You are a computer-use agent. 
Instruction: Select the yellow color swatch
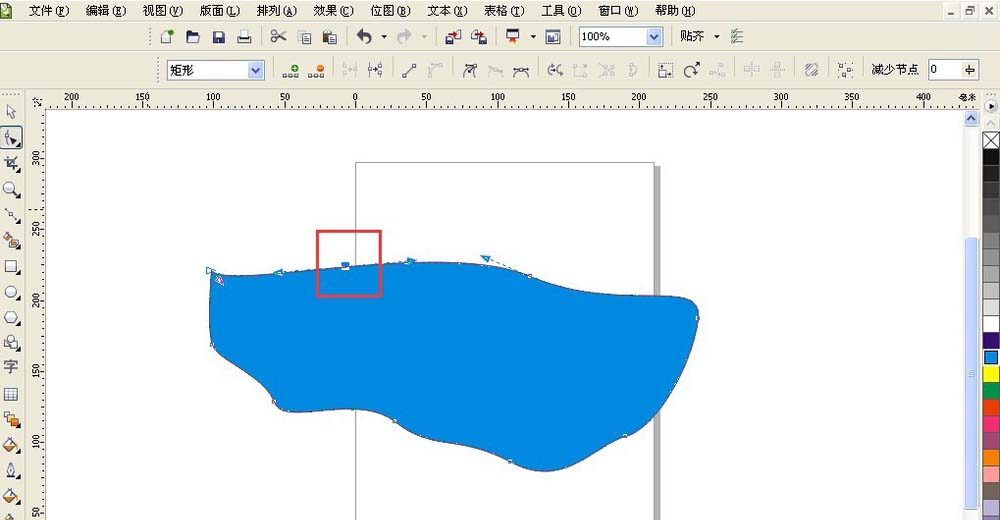click(991, 374)
